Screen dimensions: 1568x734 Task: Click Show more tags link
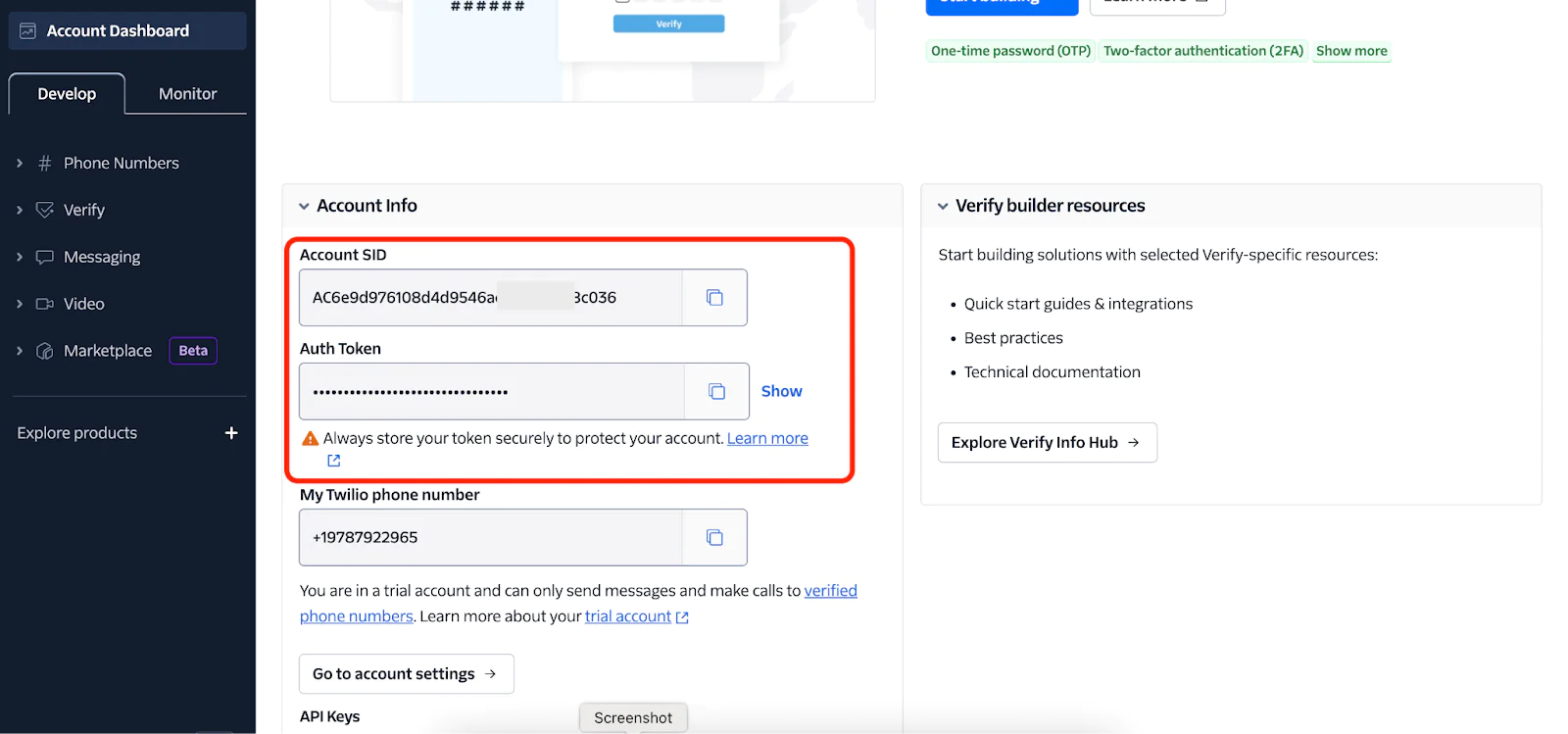(x=1351, y=51)
